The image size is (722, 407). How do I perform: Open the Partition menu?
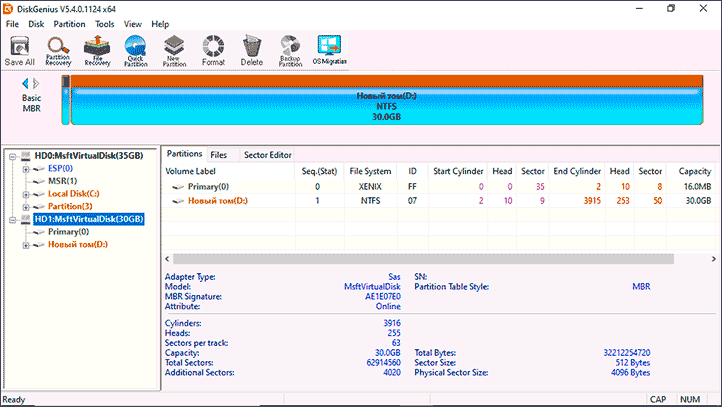(70, 24)
